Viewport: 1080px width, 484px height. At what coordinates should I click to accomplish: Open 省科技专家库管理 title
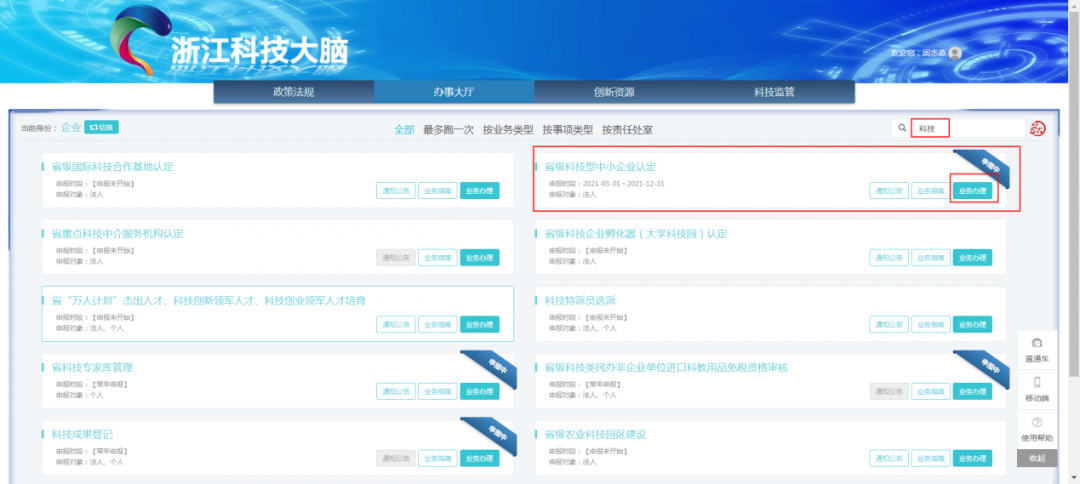pos(92,368)
